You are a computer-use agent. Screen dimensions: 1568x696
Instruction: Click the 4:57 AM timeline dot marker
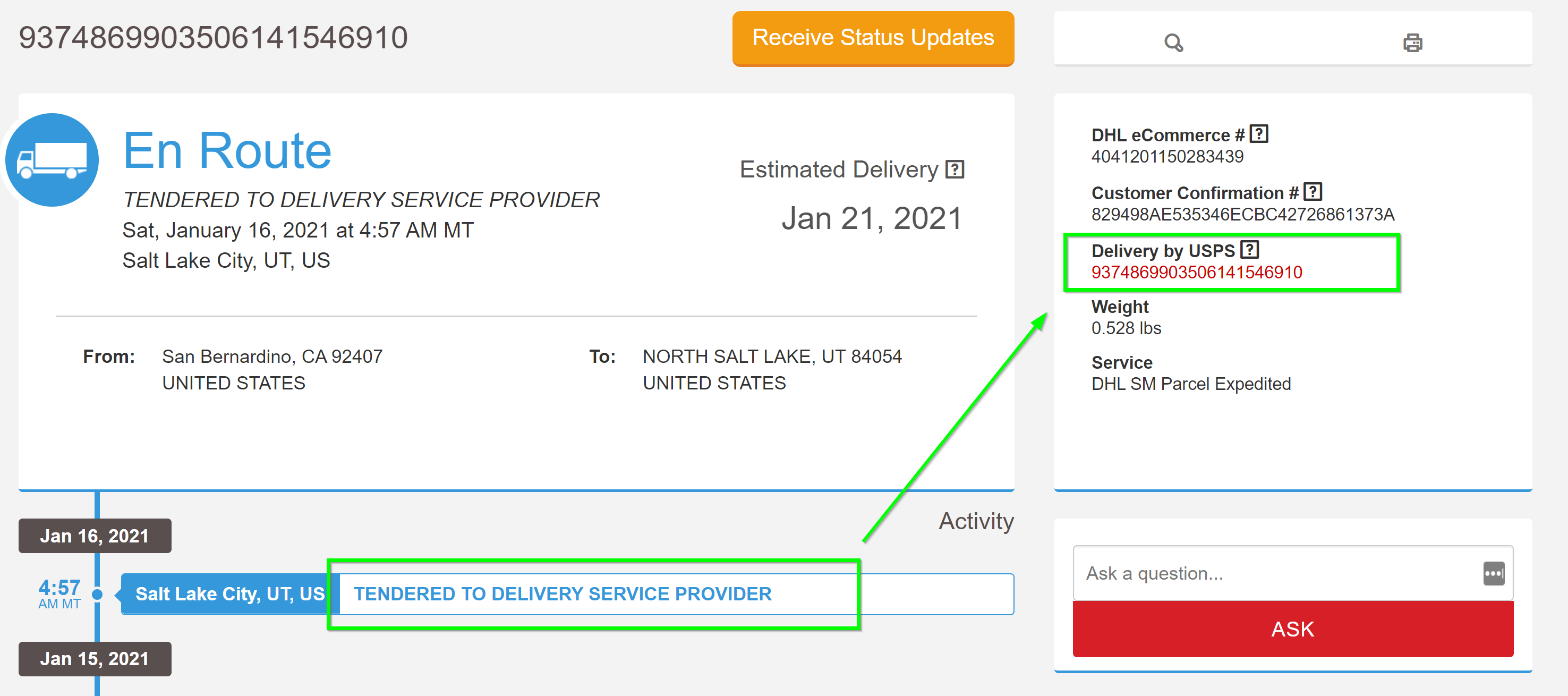tap(97, 595)
